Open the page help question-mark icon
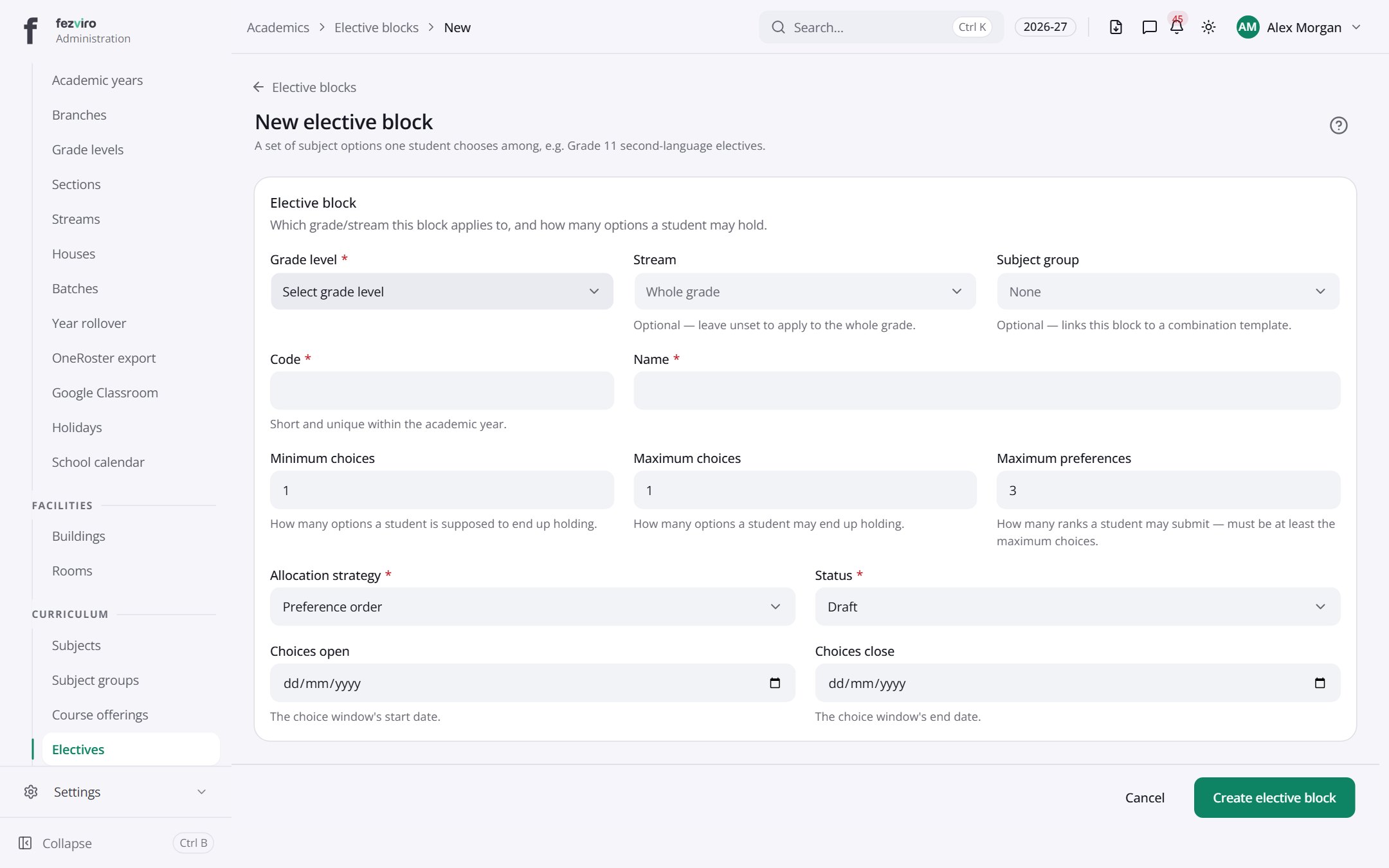 [1339, 125]
